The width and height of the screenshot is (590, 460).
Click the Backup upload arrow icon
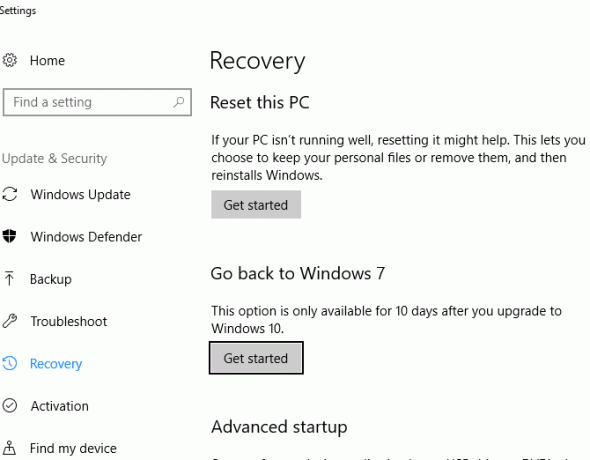coord(9,279)
